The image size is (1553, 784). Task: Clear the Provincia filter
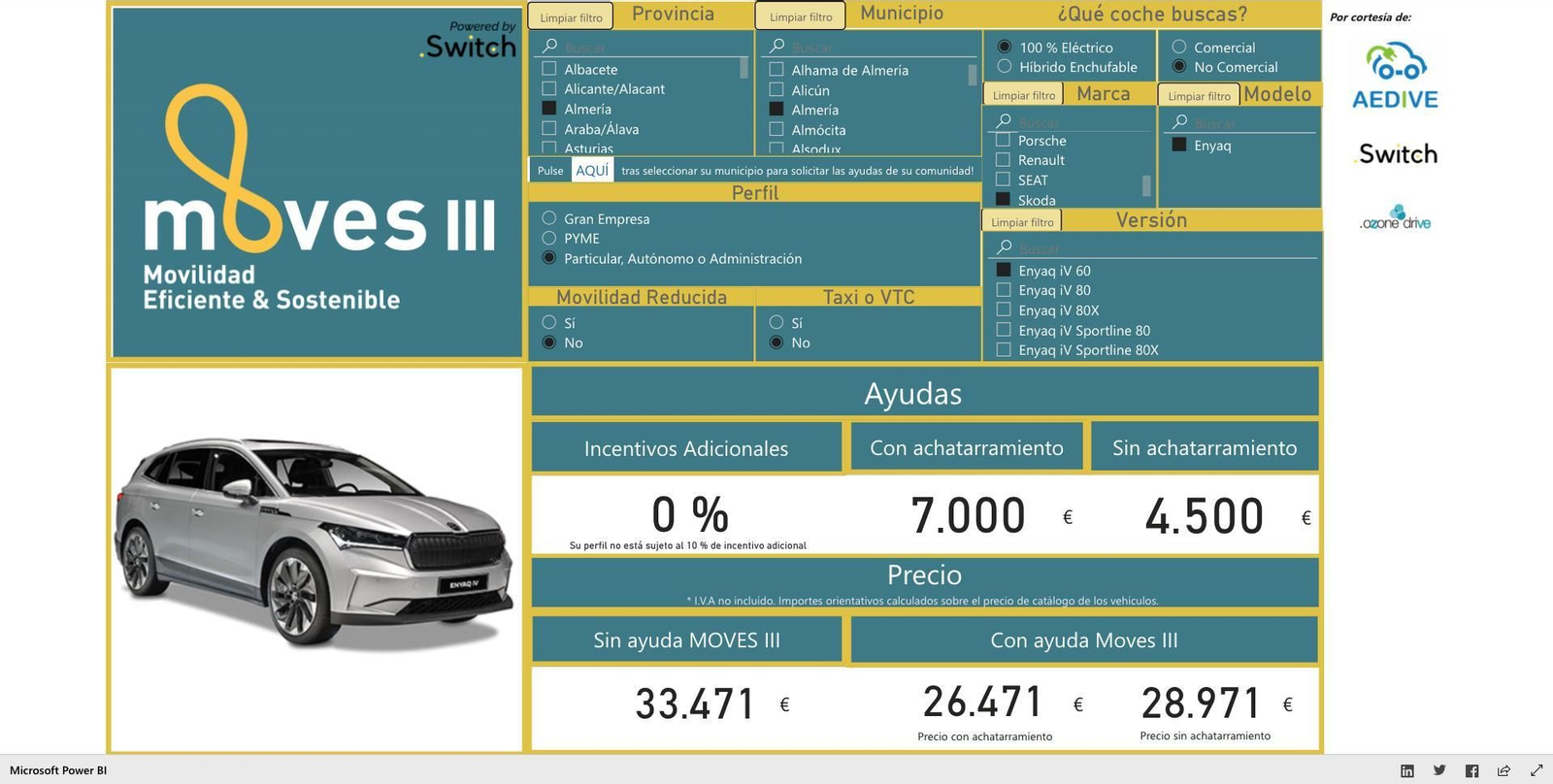pyautogui.click(x=571, y=16)
